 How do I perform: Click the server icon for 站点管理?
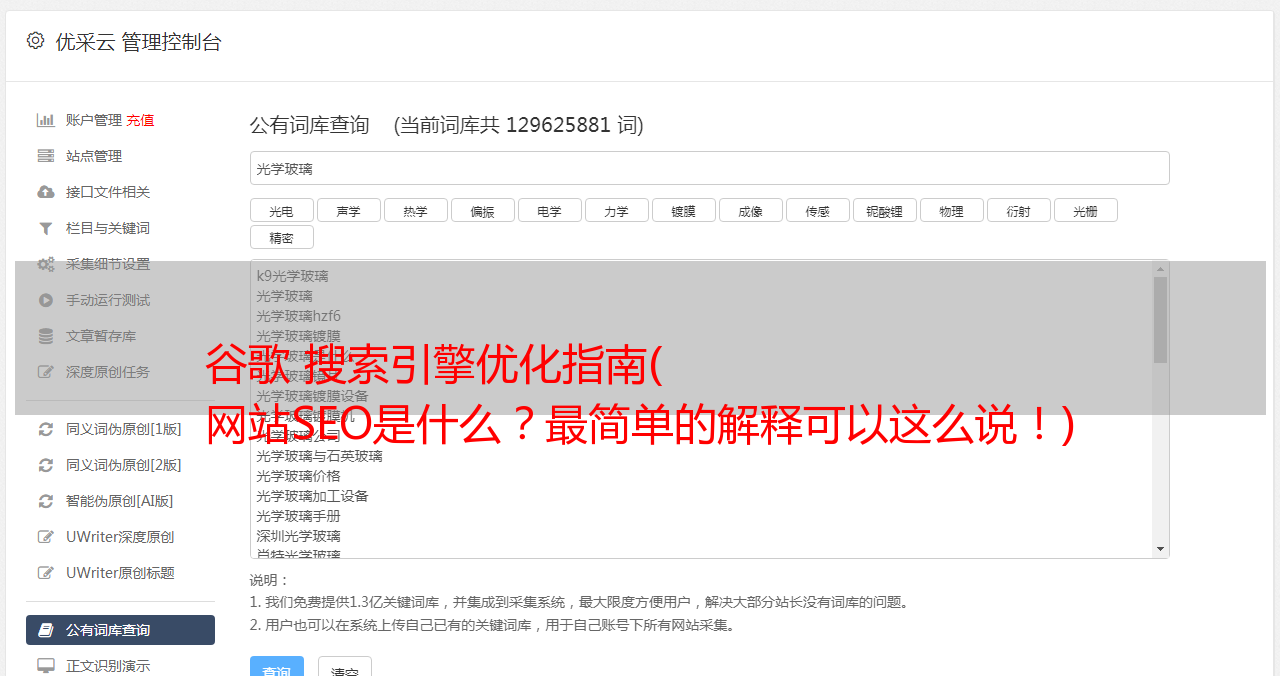[46, 156]
